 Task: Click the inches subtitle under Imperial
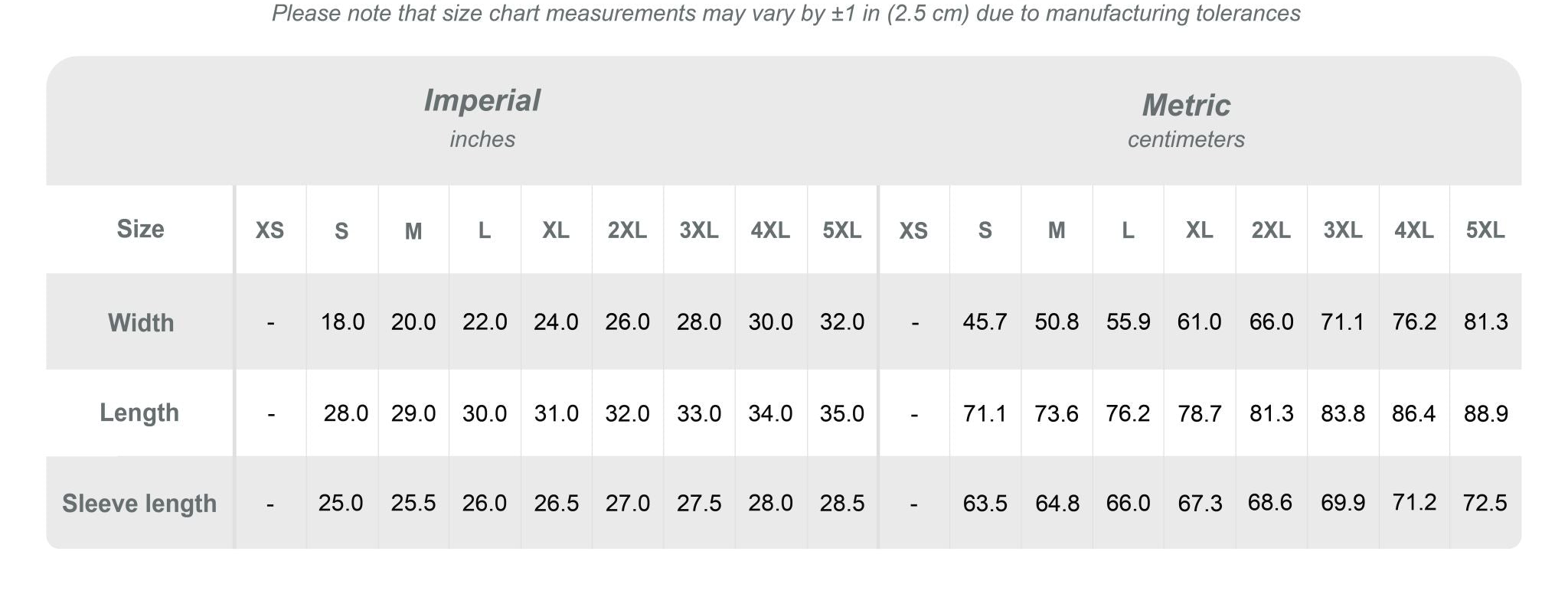coord(482,139)
